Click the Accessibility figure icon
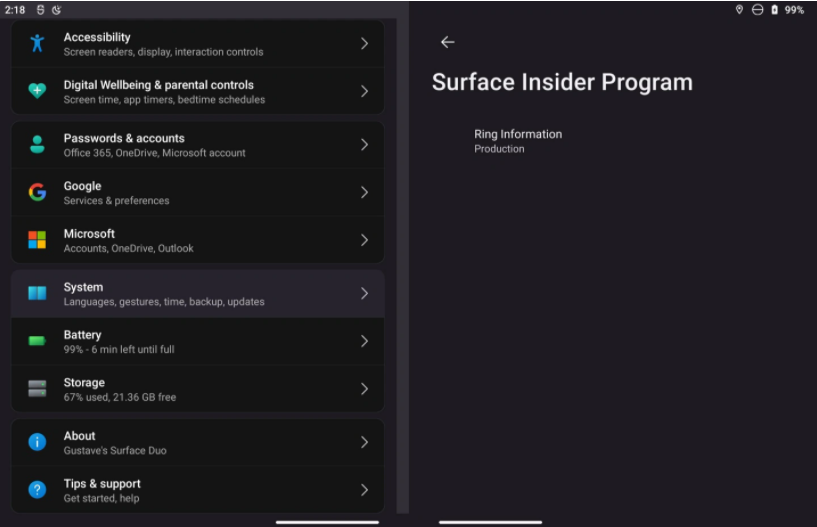The image size is (817, 527). point(37,43)
